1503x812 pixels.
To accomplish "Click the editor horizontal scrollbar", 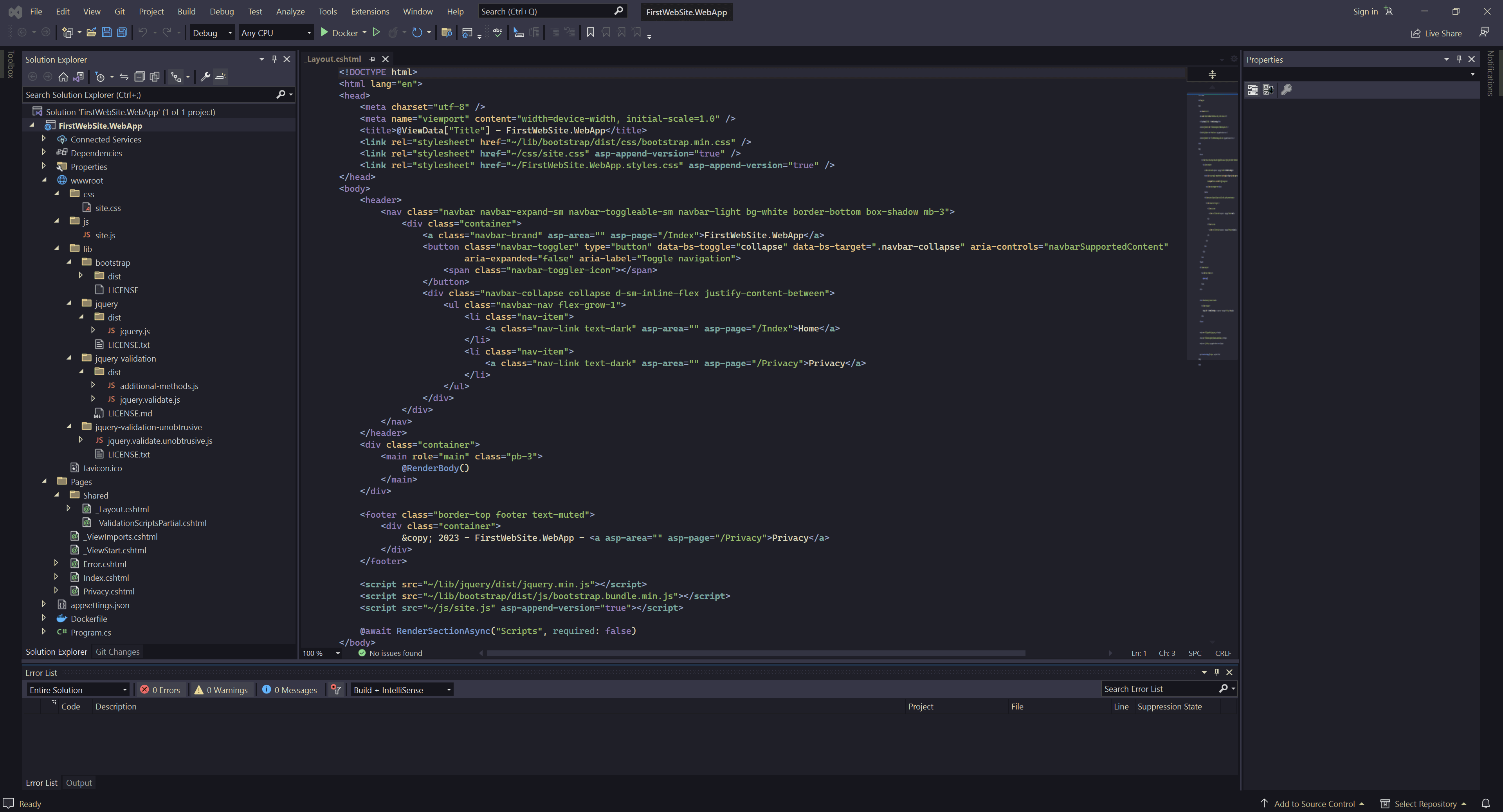I will click(x=755, y=653).
